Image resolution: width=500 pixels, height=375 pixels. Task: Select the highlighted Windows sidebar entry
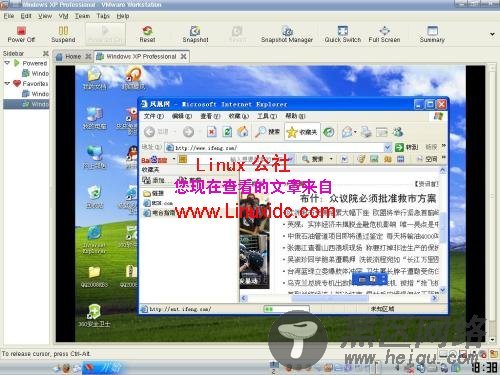coord(26,104)
